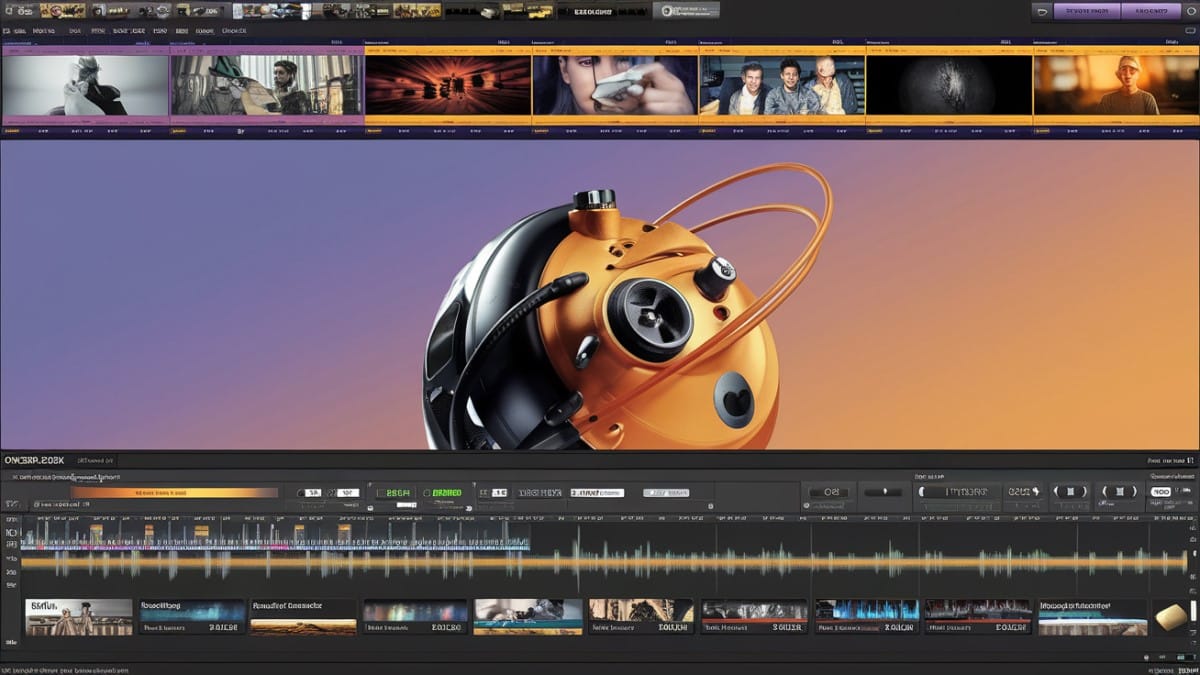Select the three men clip in the top filmstrip

point(781,85)
